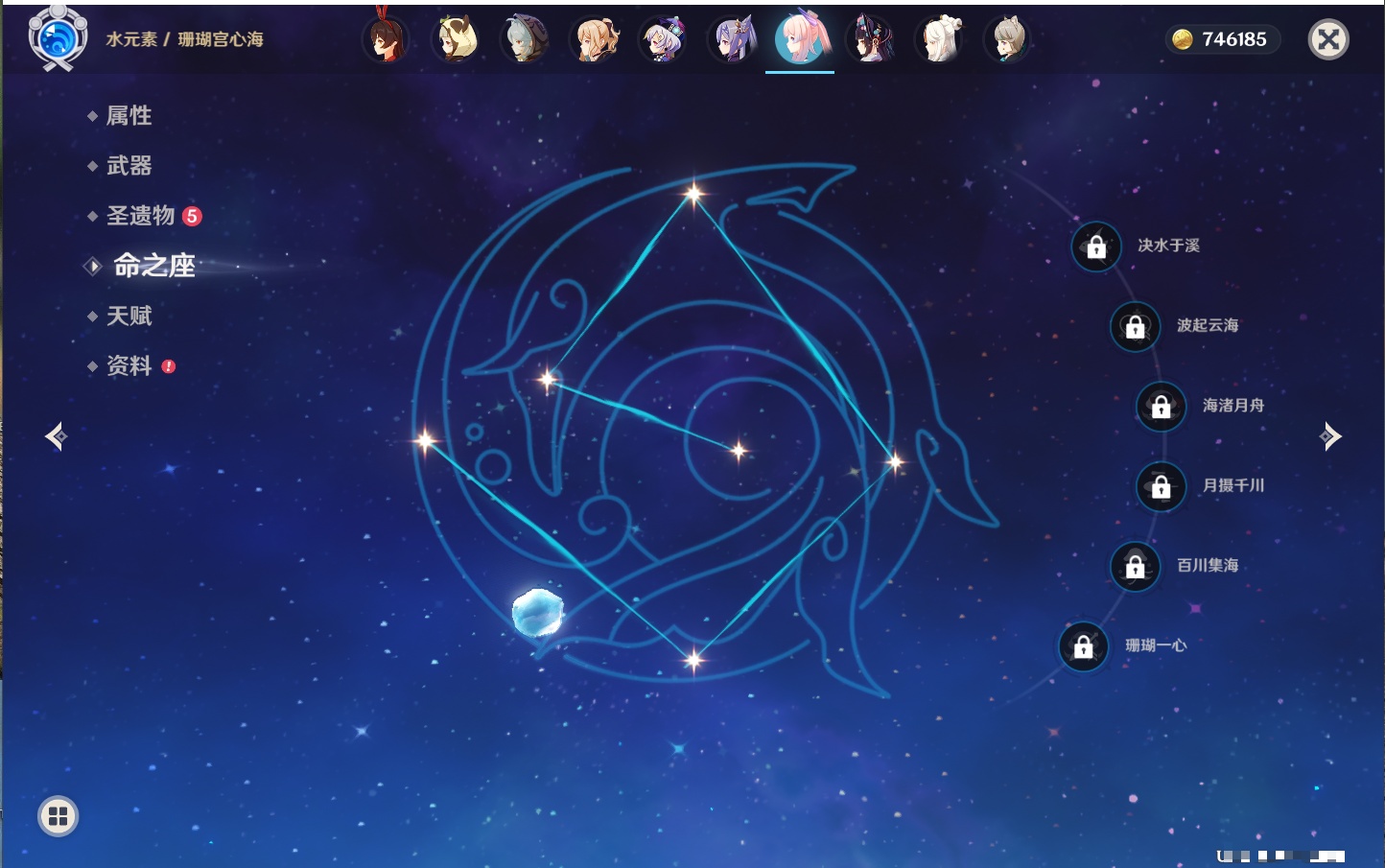Click star node at spiral center
This screenshot has width=1385, height=868.
pyautogui.click(x=739, y=451)
